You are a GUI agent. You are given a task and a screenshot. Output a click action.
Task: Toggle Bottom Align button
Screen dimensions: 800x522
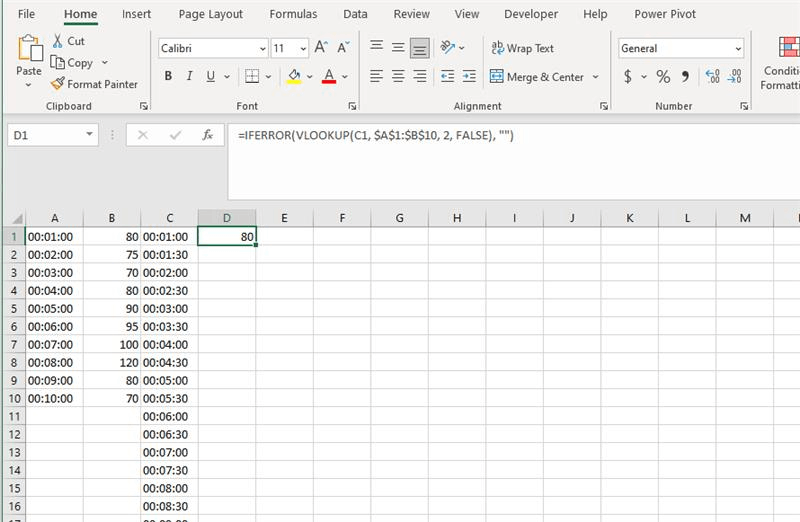pyautogui.click(x=419, y=48)
